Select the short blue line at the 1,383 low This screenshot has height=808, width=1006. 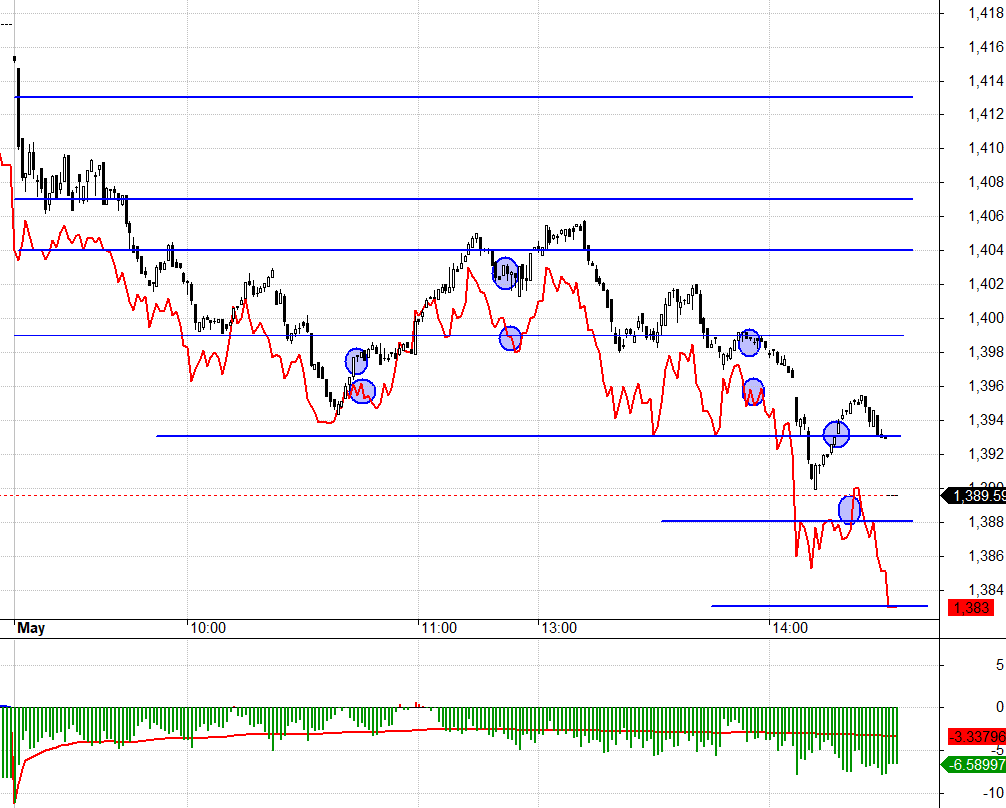point(819,605)
